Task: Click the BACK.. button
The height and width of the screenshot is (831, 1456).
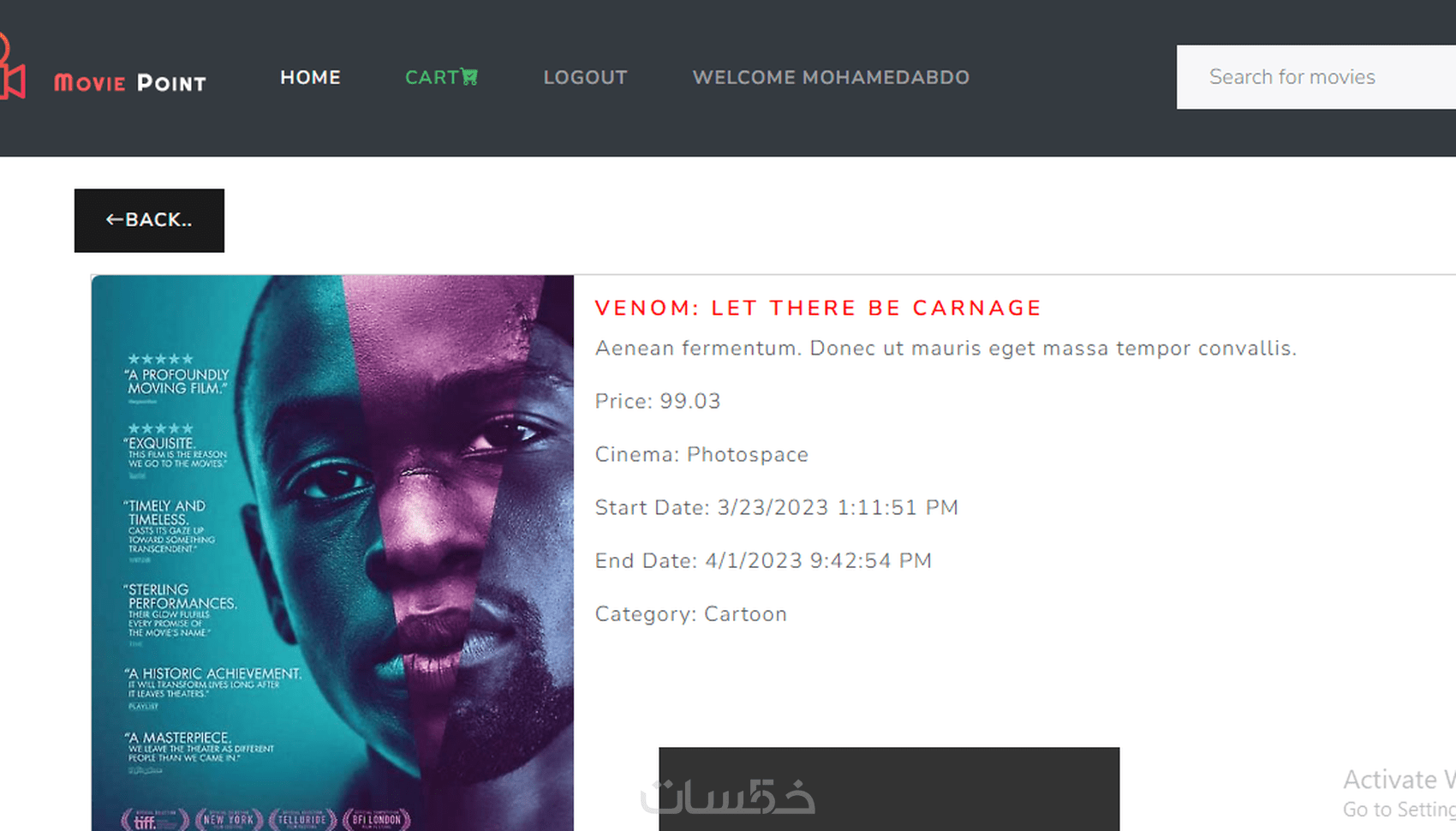Action: [x=149, y=220]
